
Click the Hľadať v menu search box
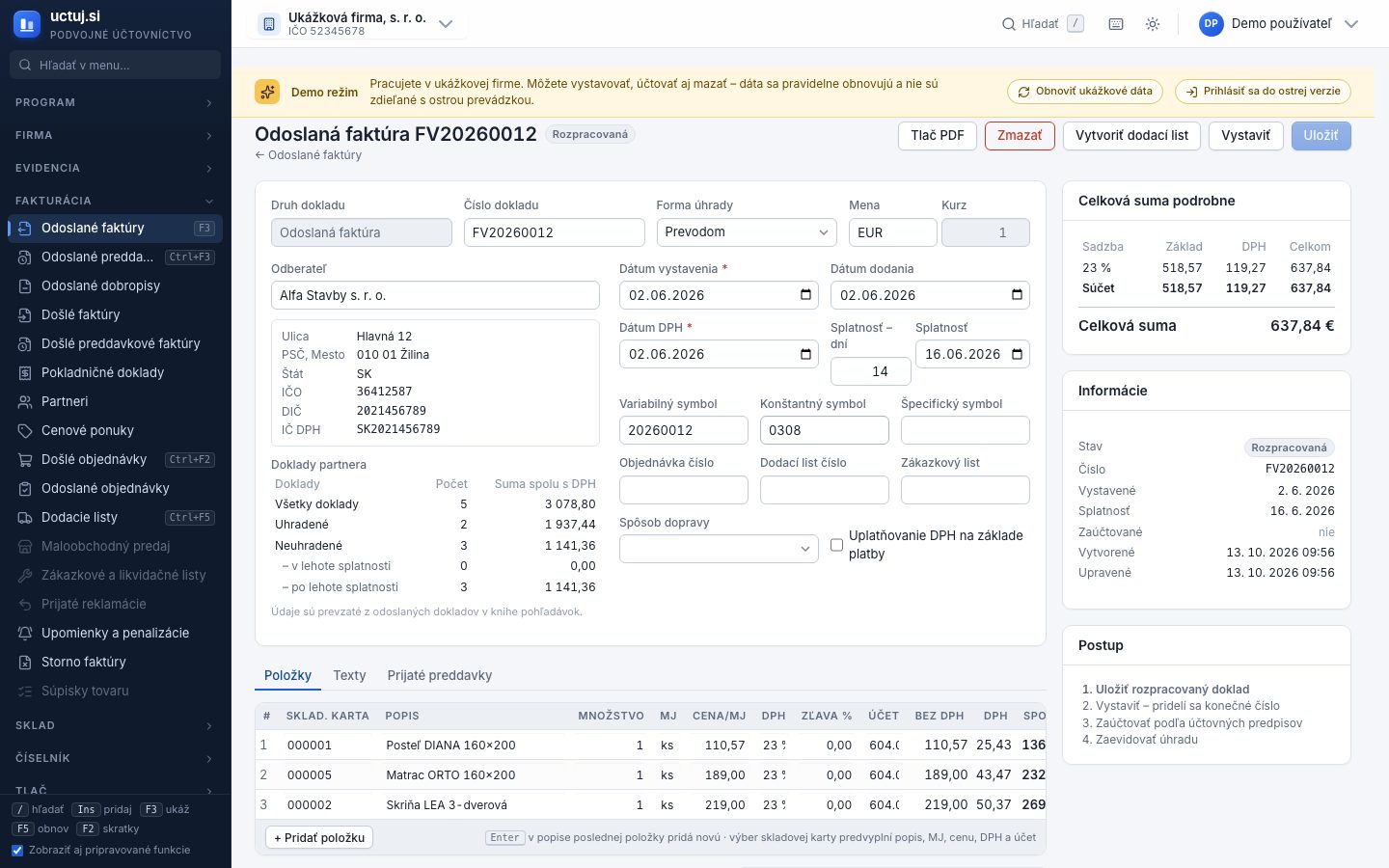pyautogui.click(x=116, y=66)
